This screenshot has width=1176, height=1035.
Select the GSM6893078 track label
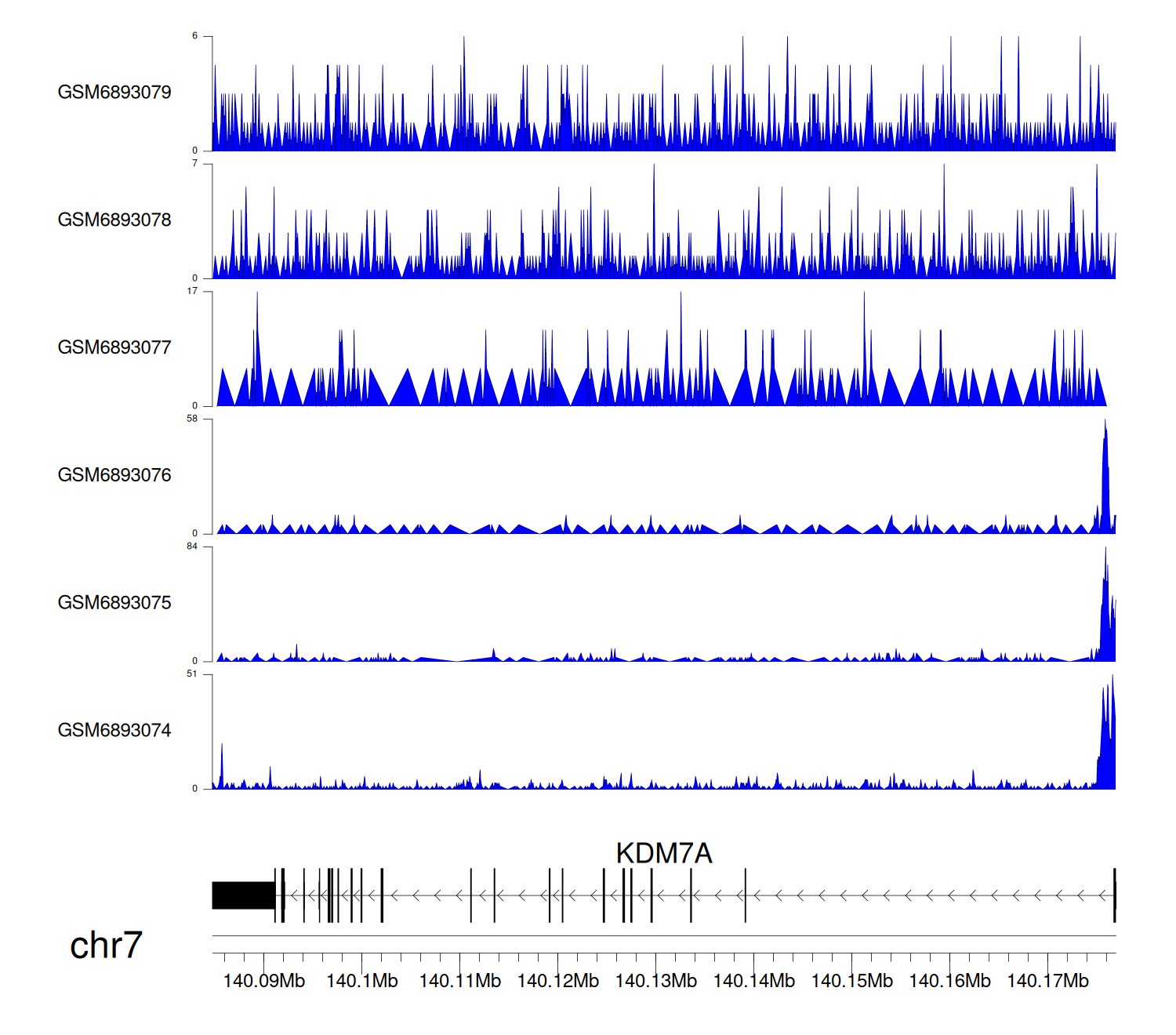114,220
